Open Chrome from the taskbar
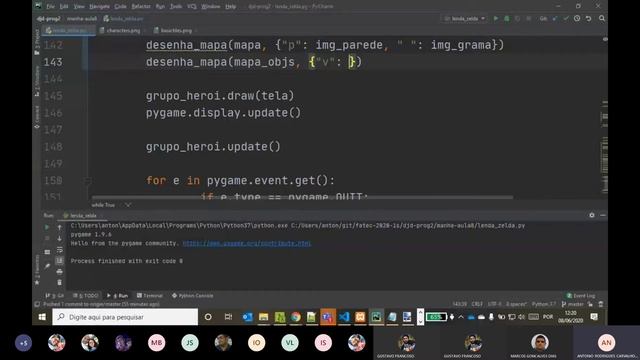640x360 pixels. point(296,317)
